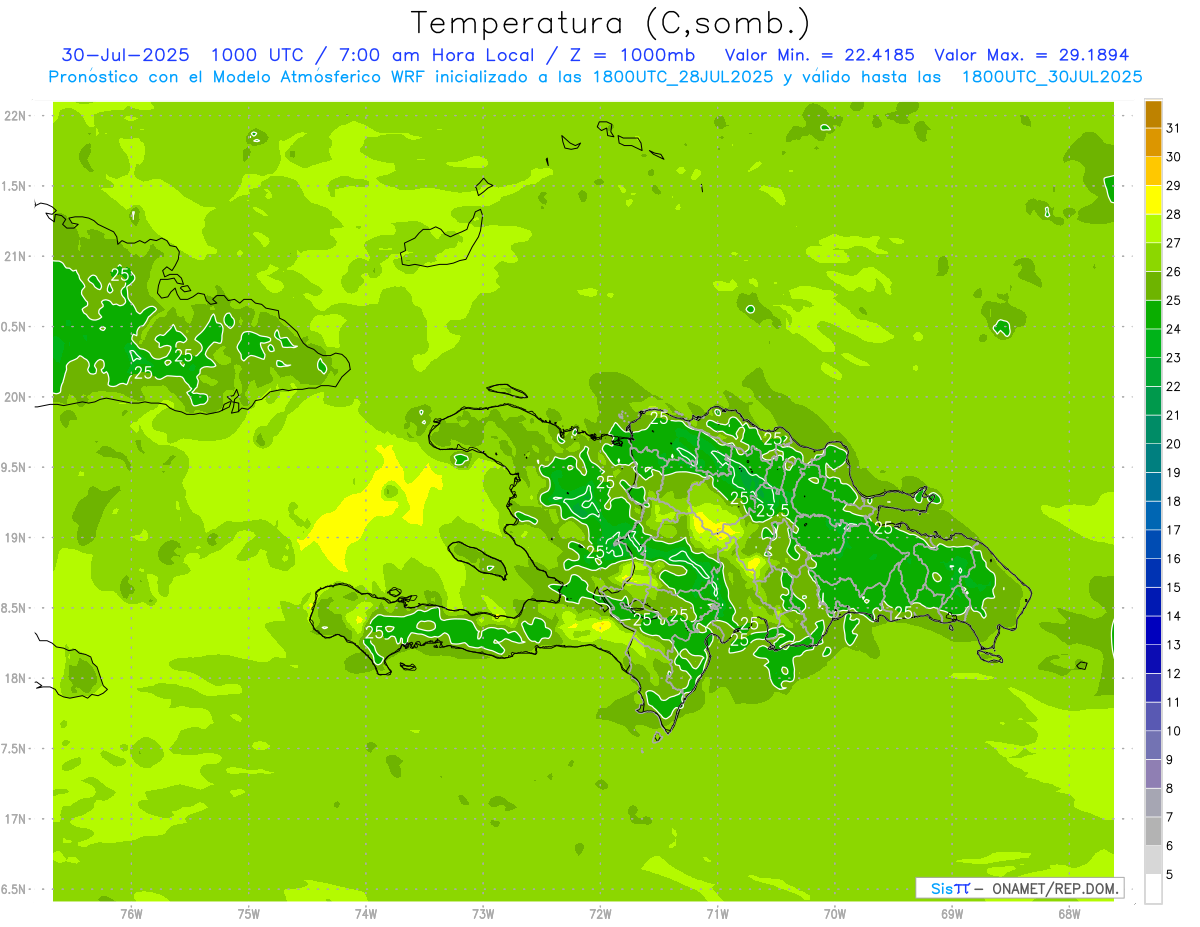Click the '17N' latitude label
The width and height of the screenshot is (1200, 927).
tap(17, 819)
